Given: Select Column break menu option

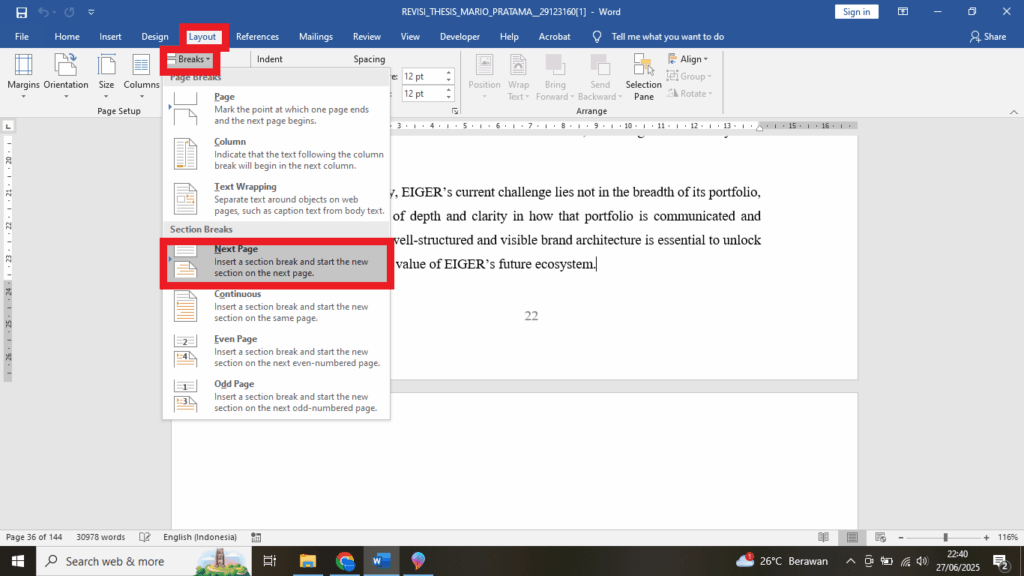Looking at the screenshot, I should point(277,153).
